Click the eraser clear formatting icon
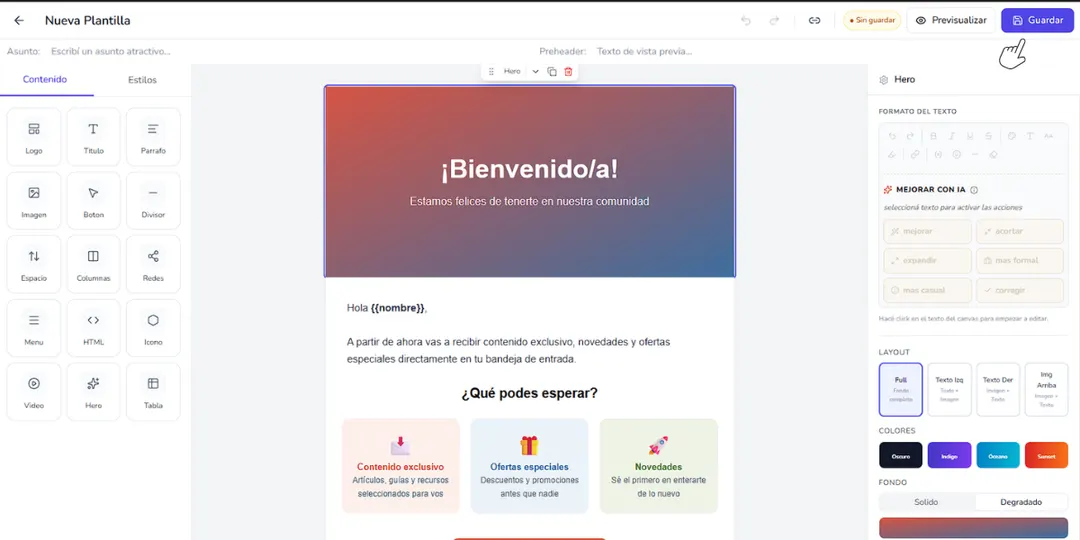 click(993, 155)
